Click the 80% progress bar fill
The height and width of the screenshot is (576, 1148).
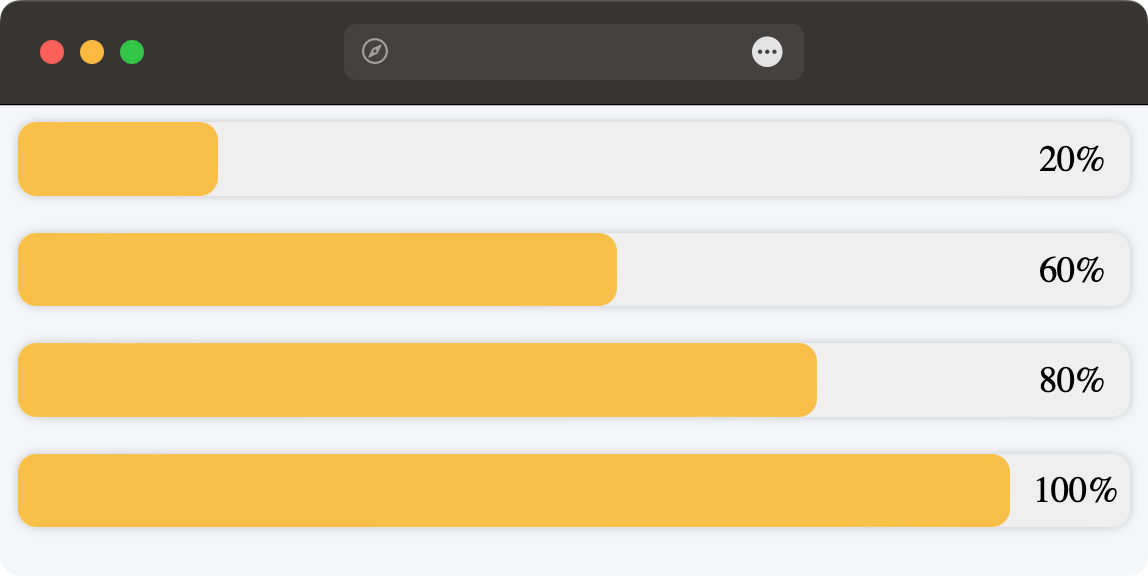click(417, 380)
